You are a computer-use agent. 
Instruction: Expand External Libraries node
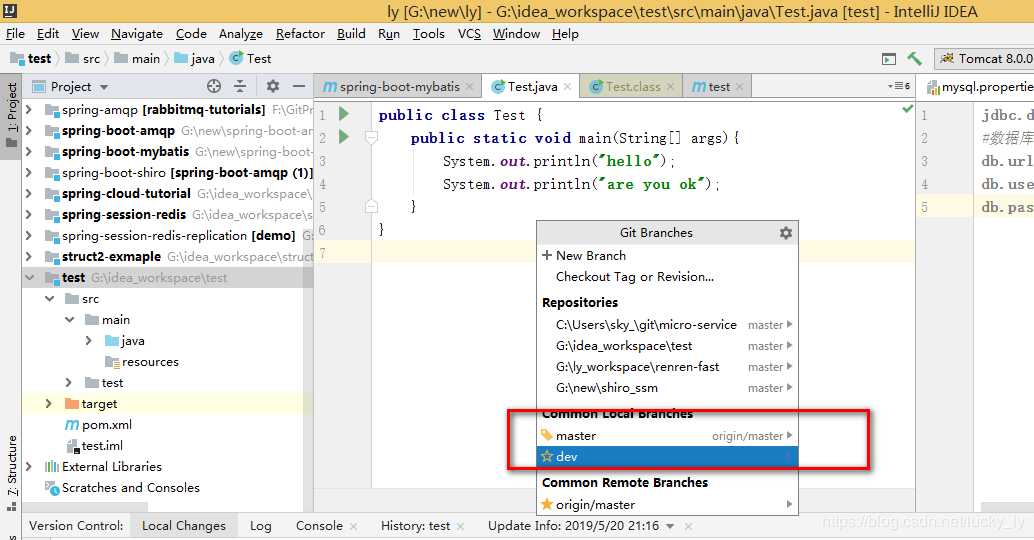[29, 467]
